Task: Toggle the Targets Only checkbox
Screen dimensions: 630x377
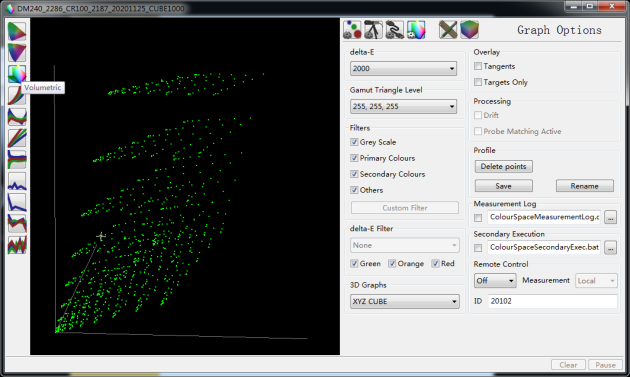Action: 478,82
